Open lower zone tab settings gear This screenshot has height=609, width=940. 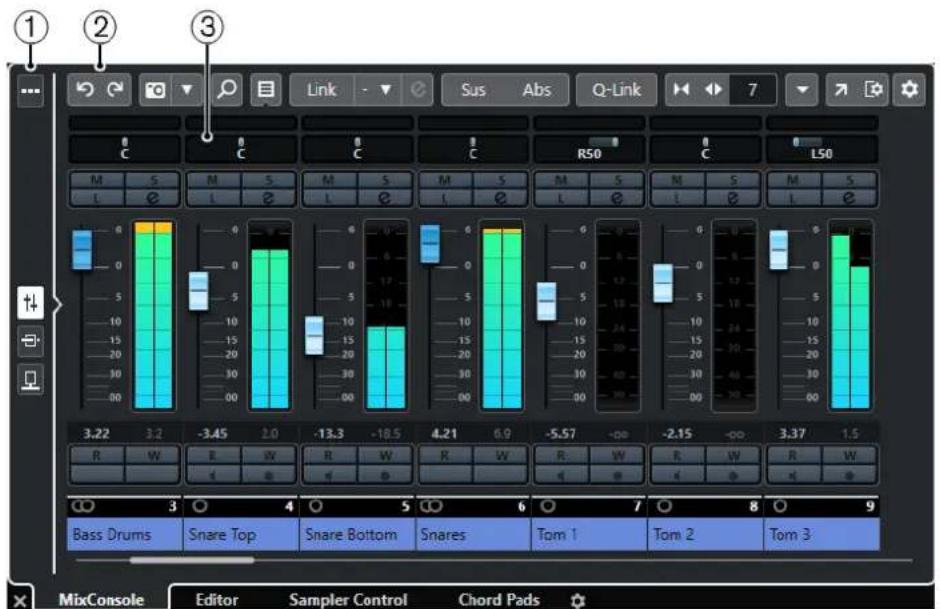point(578,601)
